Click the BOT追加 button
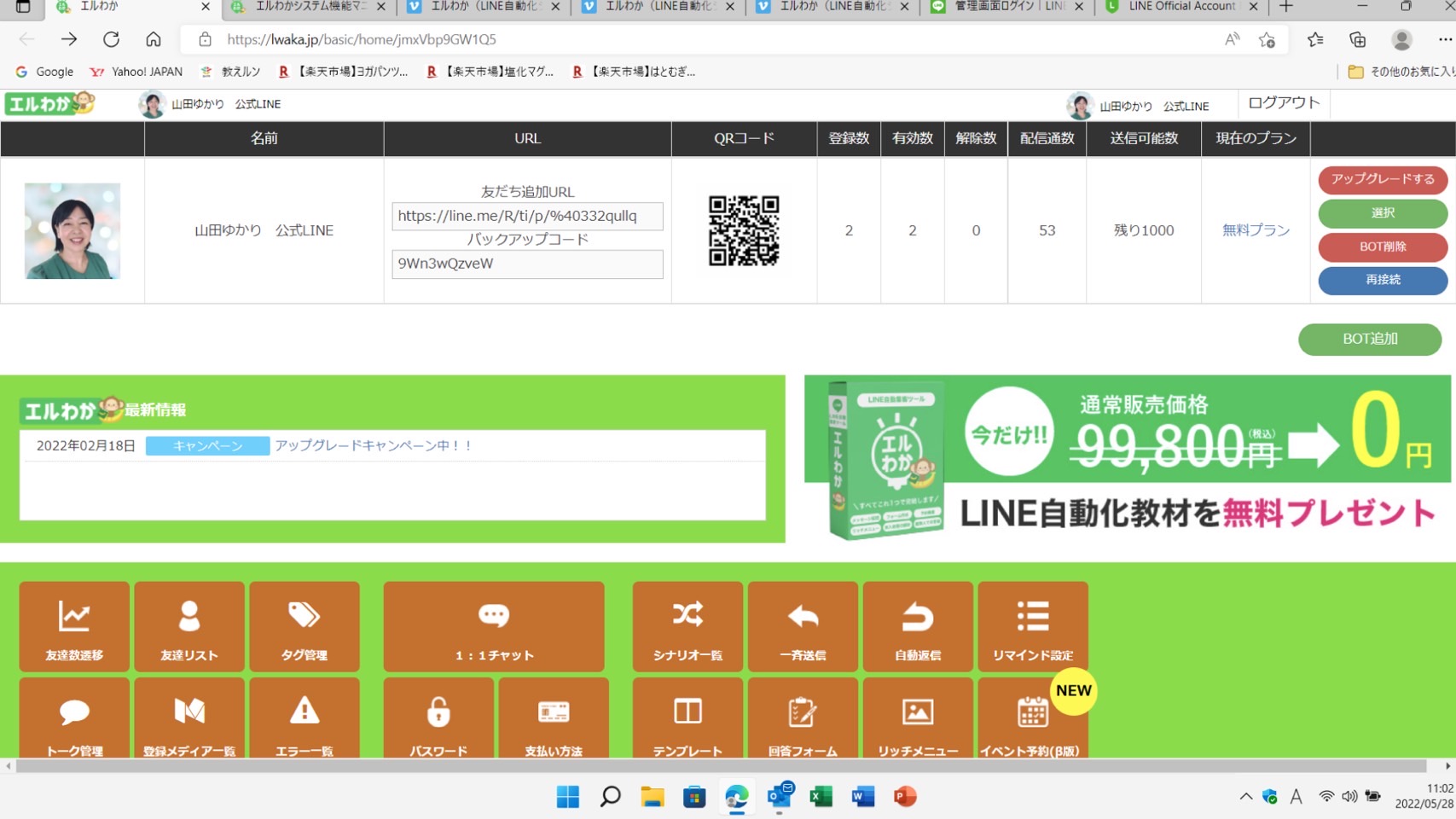This screenshot has width=1456, height=819. (1370, 339)
